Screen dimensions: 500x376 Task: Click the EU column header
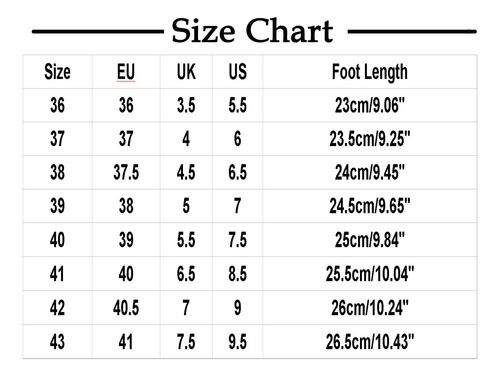tap(126, 72)
